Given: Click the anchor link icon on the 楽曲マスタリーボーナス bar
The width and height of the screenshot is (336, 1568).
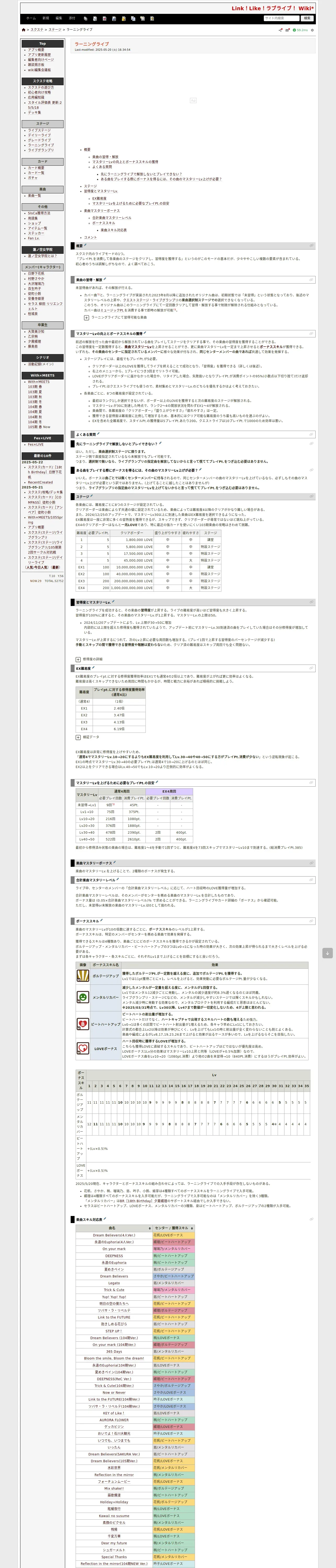Looking at the screenshot, I should coord(312,863).
